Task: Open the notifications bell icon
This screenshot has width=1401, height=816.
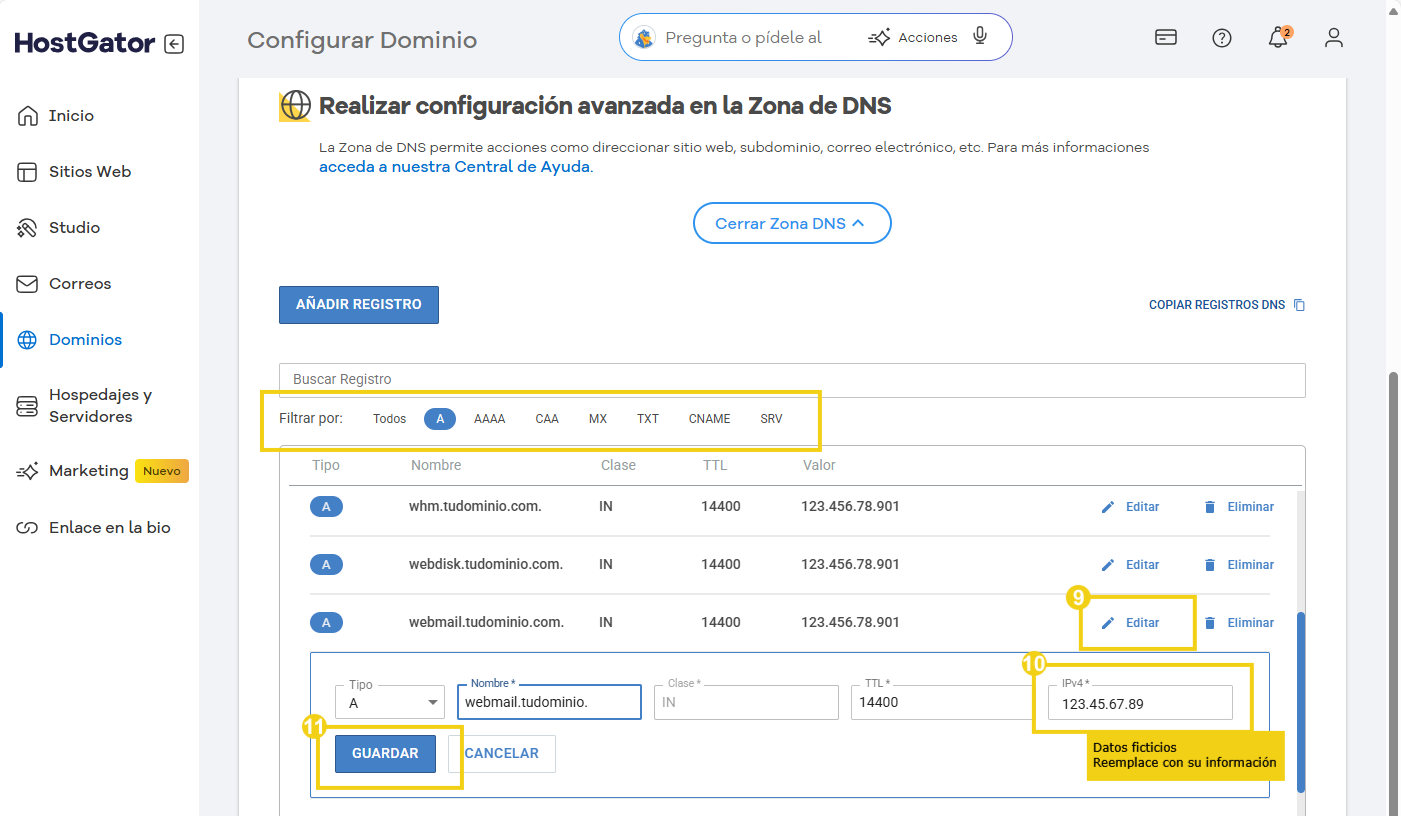Action: click(1277, 38)
